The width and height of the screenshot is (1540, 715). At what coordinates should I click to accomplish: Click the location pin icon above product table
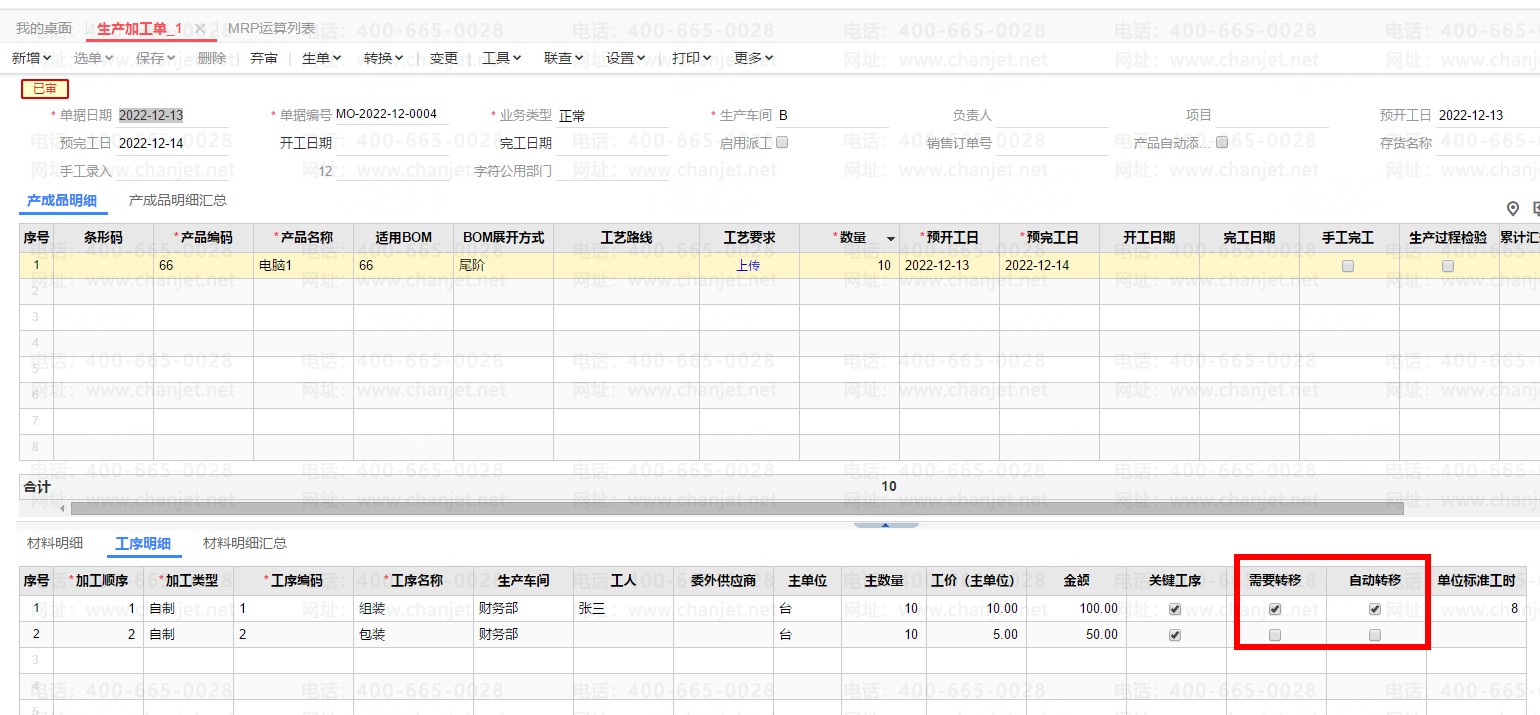pos(1513,208)
